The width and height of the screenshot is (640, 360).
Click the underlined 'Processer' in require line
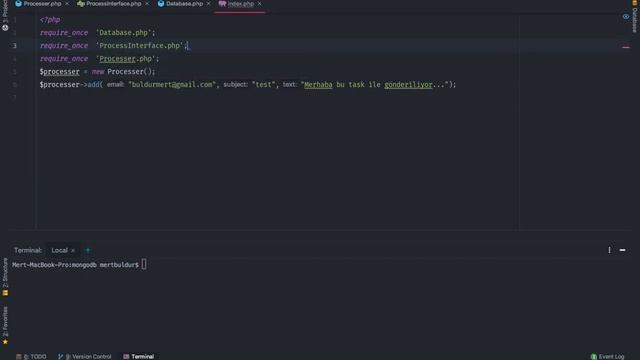[x=117, y=59]
